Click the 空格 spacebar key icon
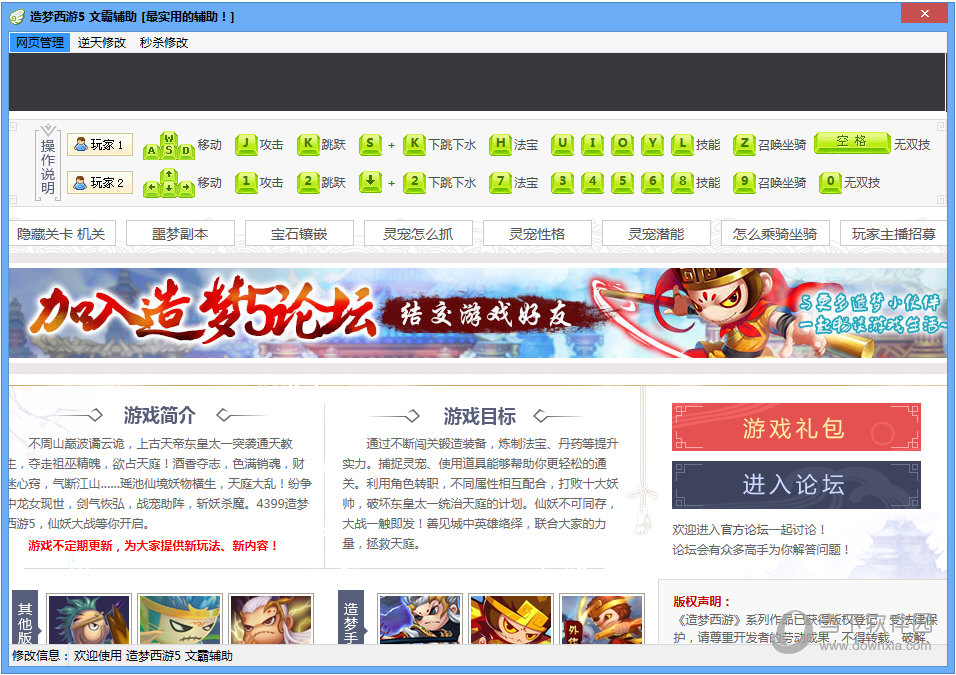The image size is (956, 675). click(x=852, y=142)
